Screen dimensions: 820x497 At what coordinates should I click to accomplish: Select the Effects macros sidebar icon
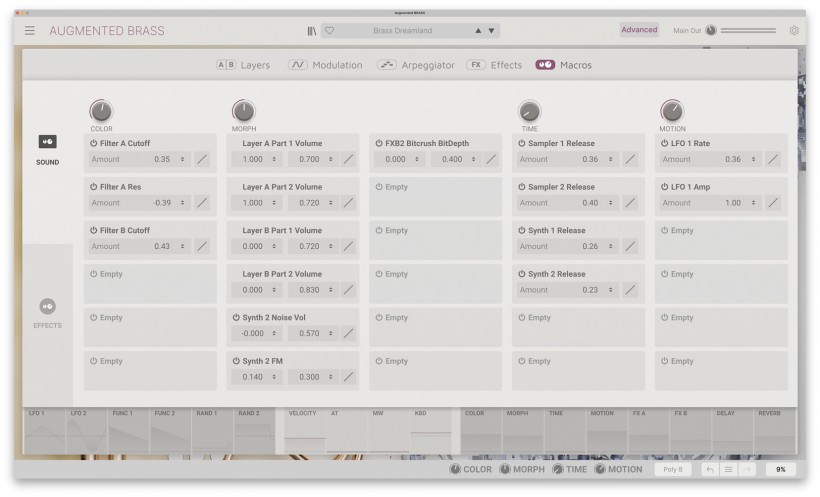(x=48, y=306)
